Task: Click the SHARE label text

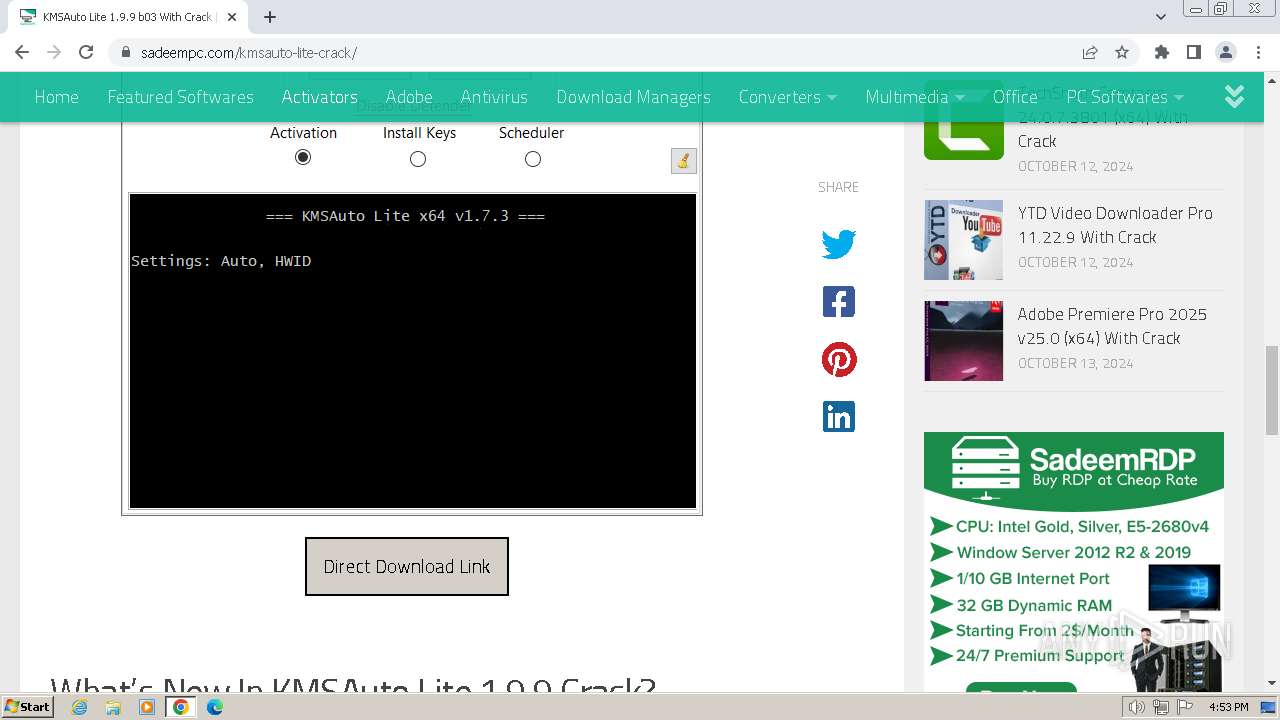Action: point(838,187)
